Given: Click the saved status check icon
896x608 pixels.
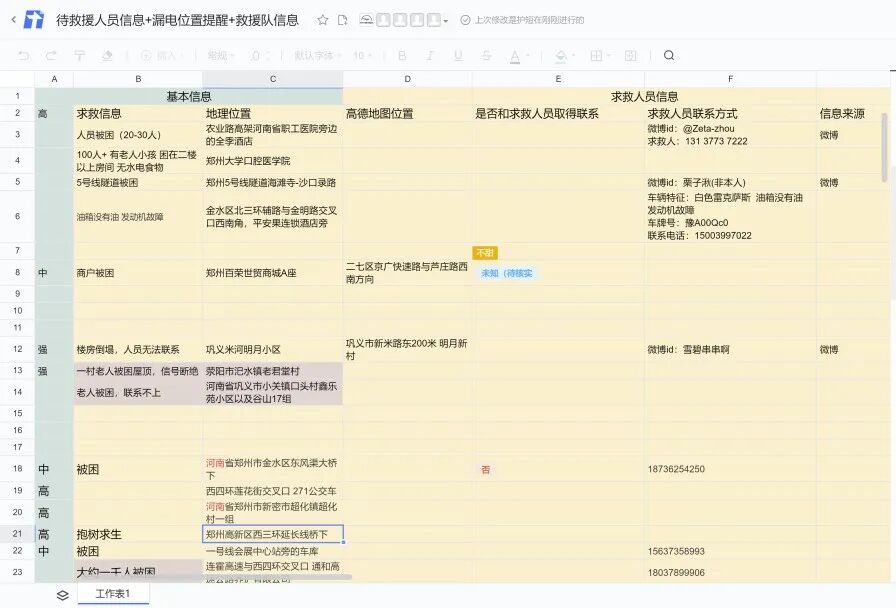Looking at the screenshot, I should point(465,20).
